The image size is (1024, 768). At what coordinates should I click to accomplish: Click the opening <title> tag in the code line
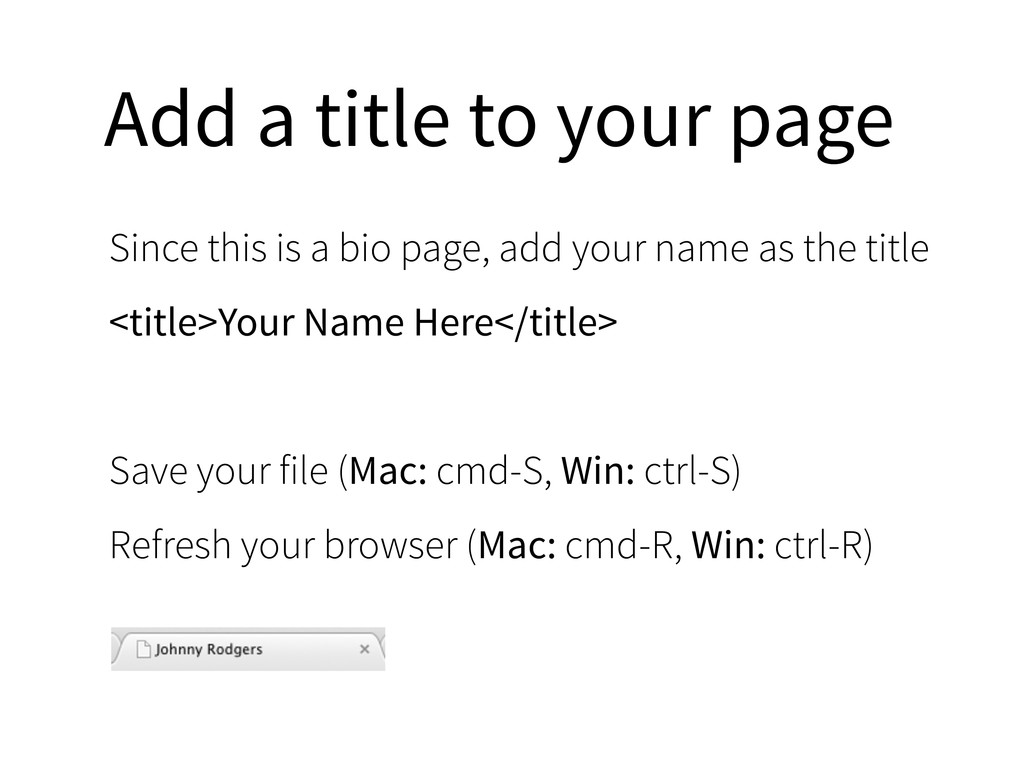163,323
